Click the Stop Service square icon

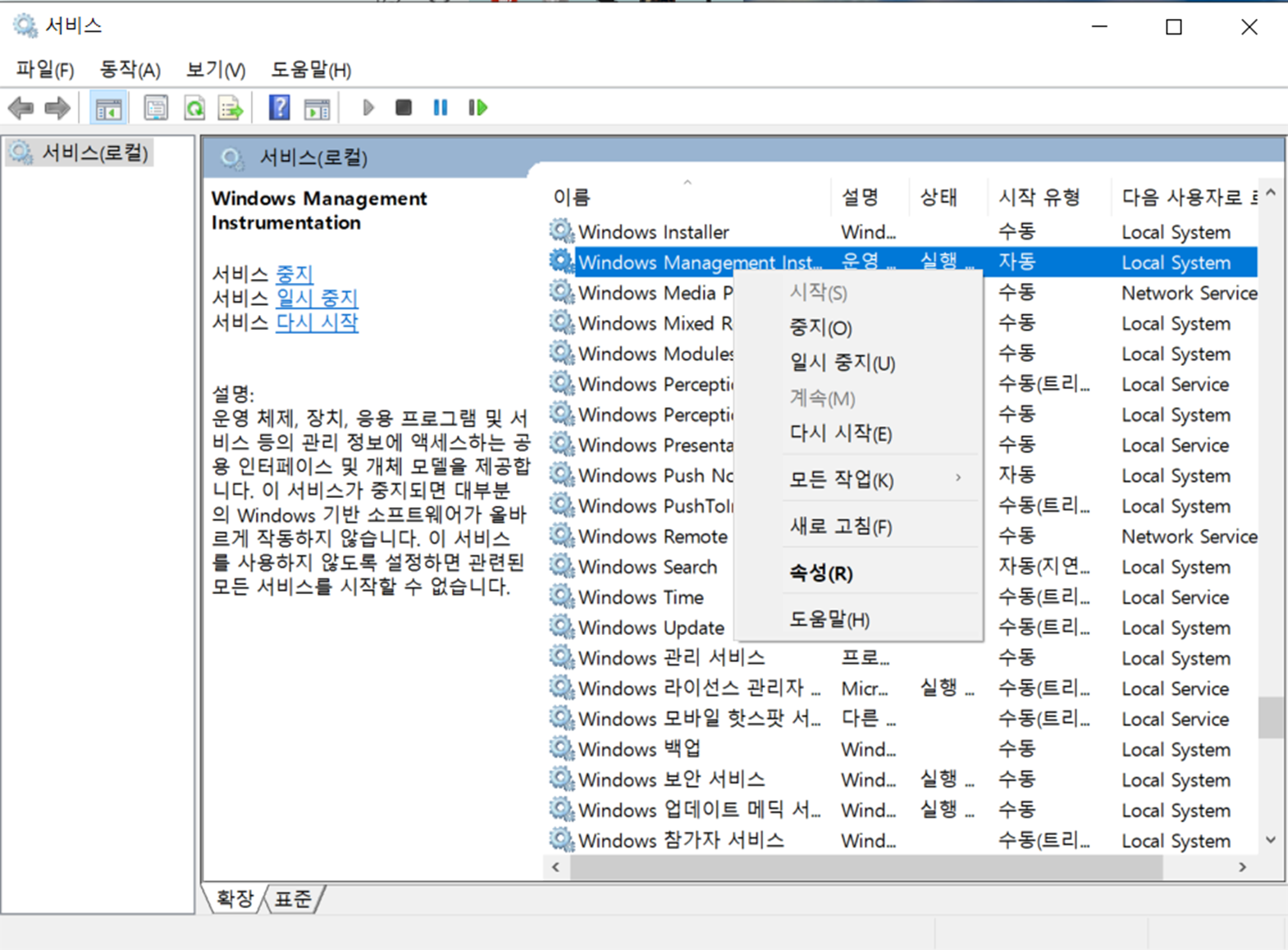(403, 107)
